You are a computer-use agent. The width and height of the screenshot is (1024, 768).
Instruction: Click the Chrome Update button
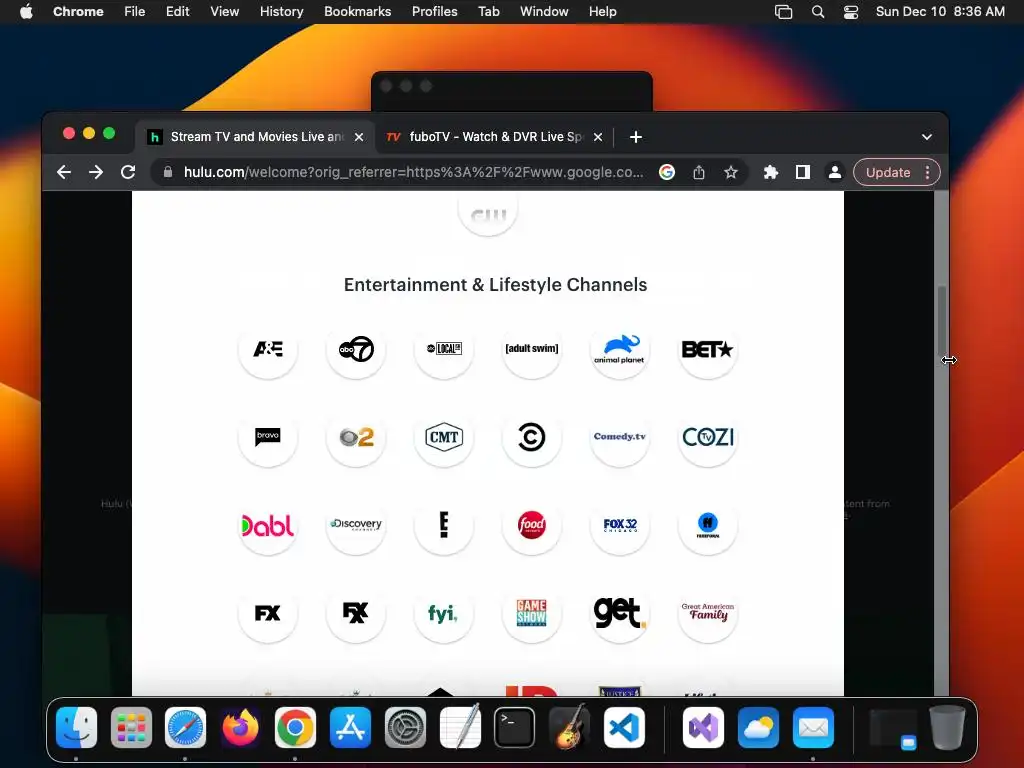pyautogui.click(x=888, y=172)
